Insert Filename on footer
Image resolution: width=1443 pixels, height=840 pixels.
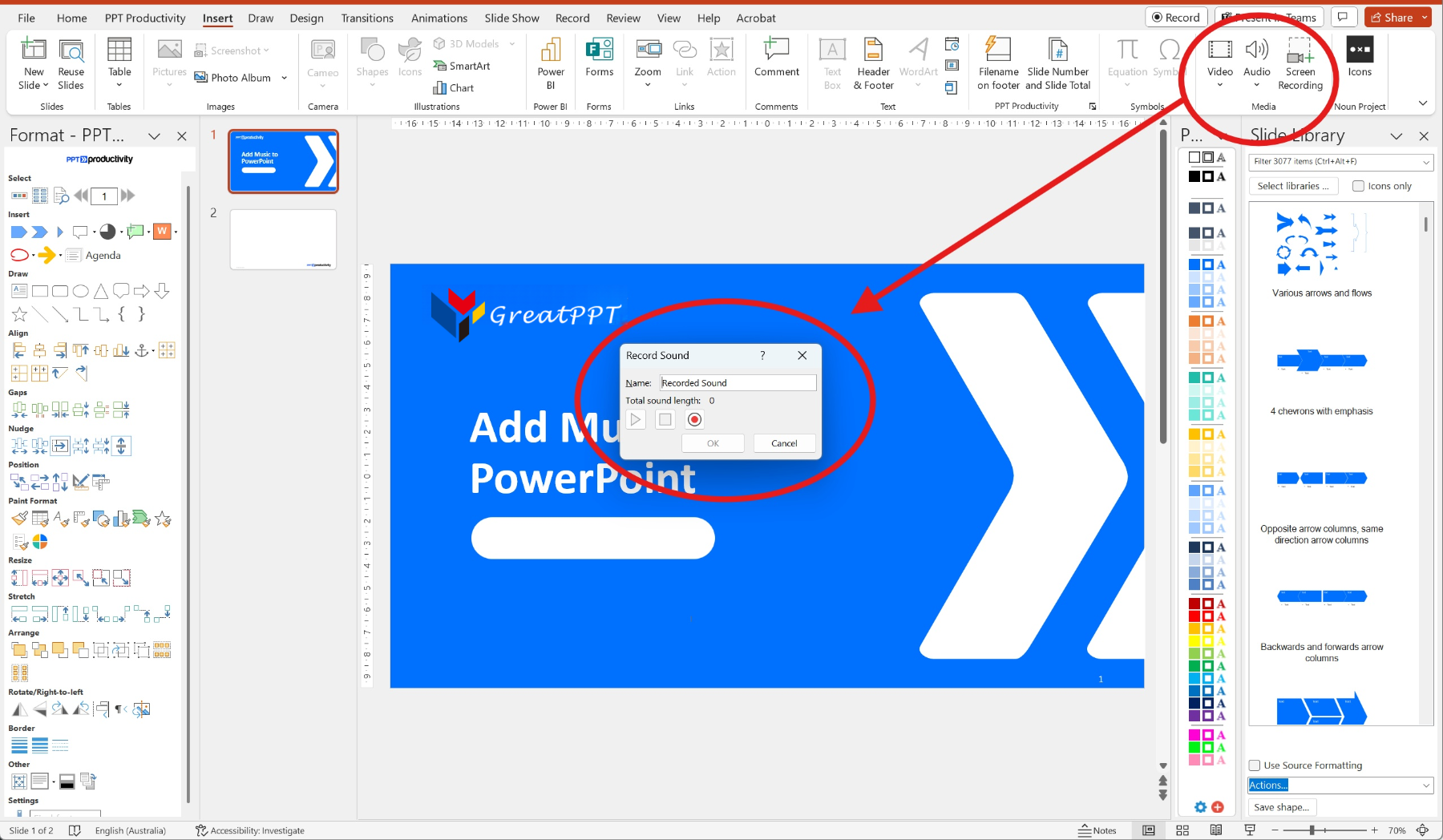[998, 64]
